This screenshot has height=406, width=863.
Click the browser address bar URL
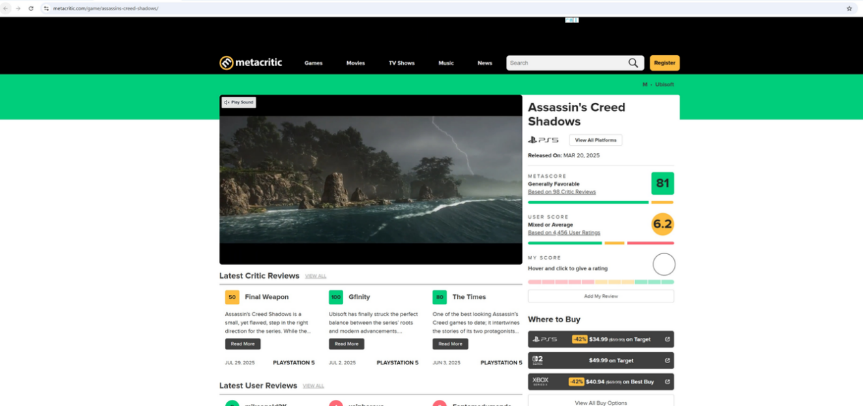[x=106, y=8]
